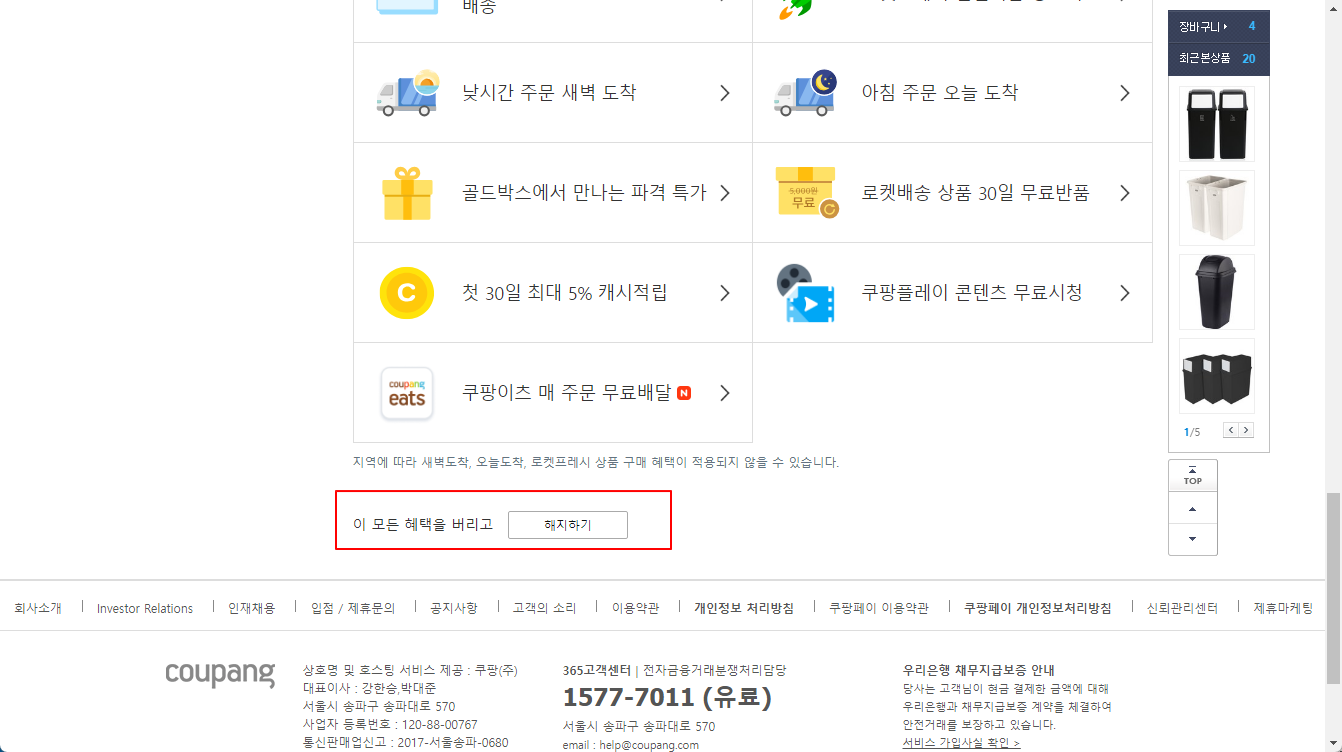
Task: Click the Coupang footer logo
Action: coord(220,674)
